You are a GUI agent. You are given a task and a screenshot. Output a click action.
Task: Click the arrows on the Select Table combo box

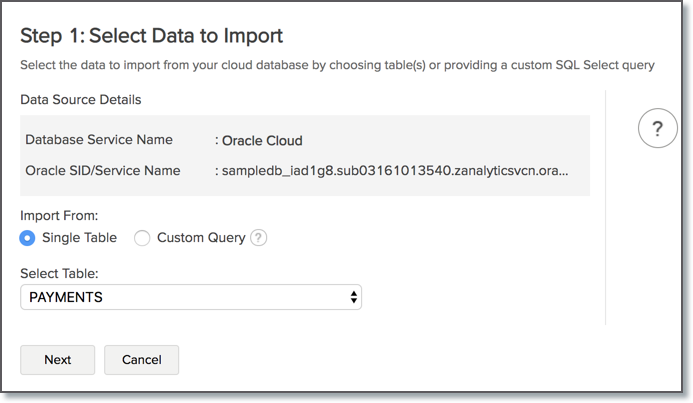[x=353, y=297]
